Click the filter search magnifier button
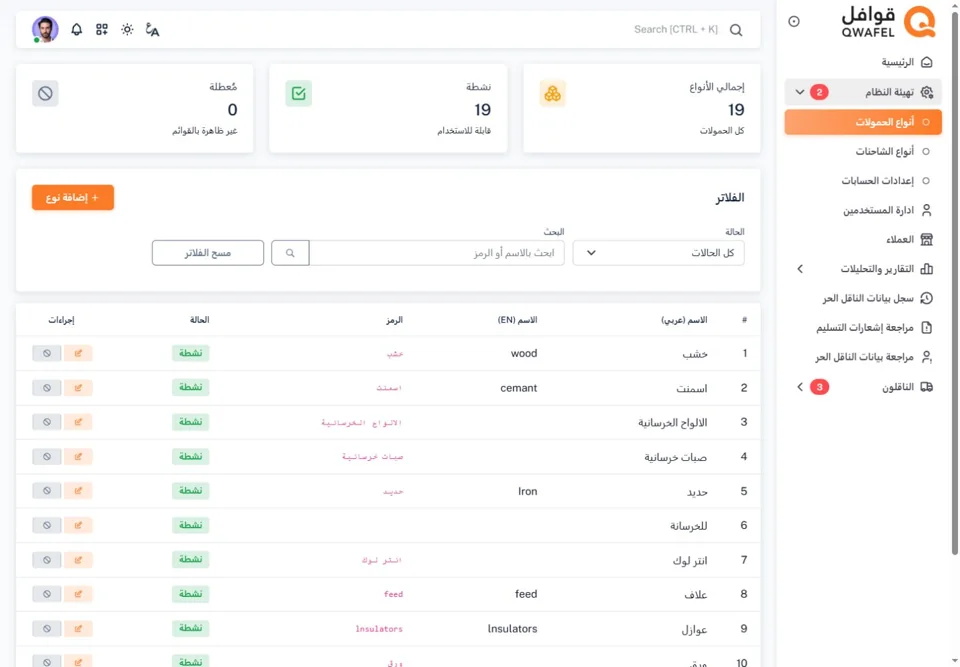 pyautogui.click(x=290, y=253)
